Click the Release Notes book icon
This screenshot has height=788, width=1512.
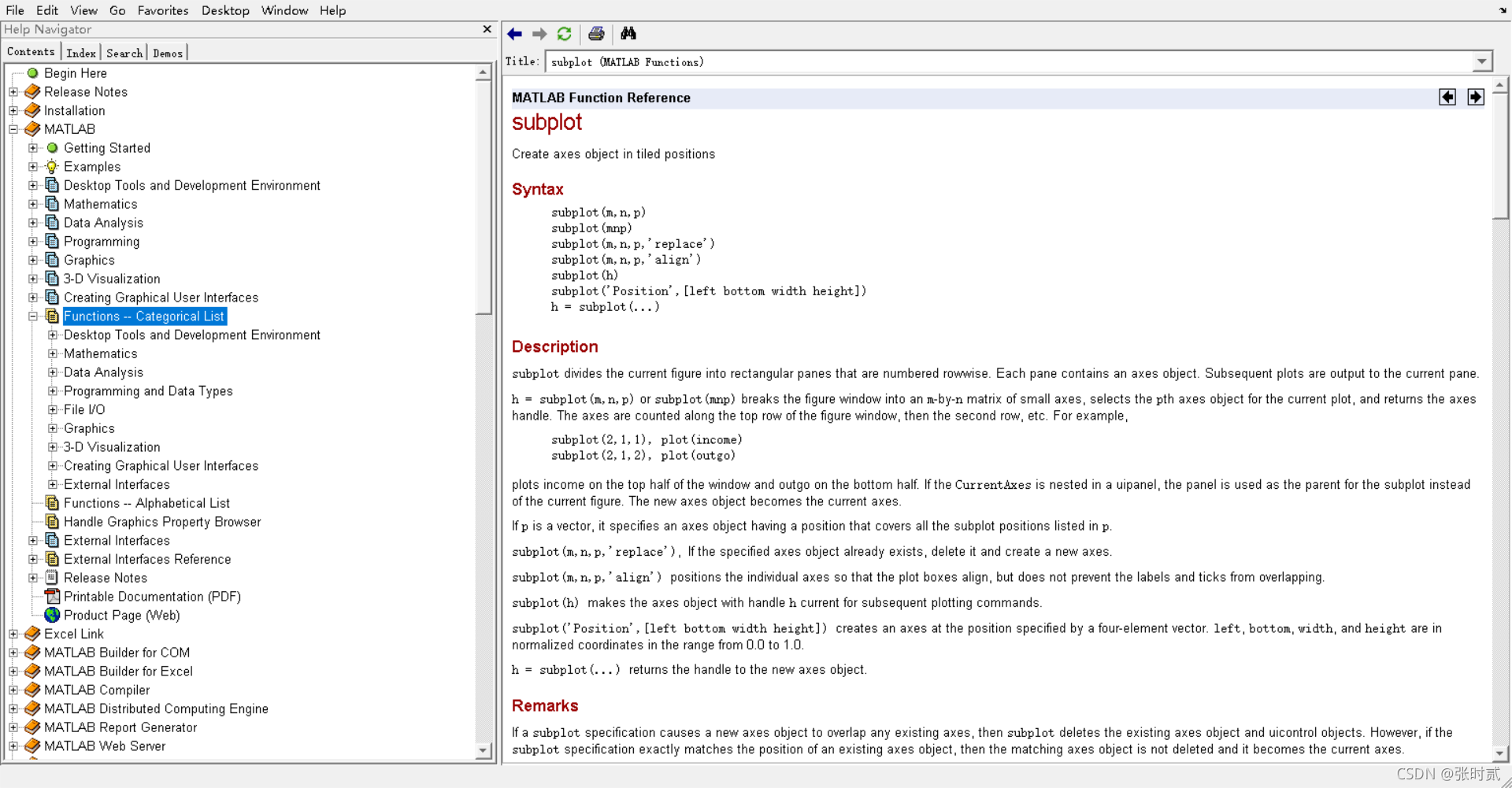point(32,91)
